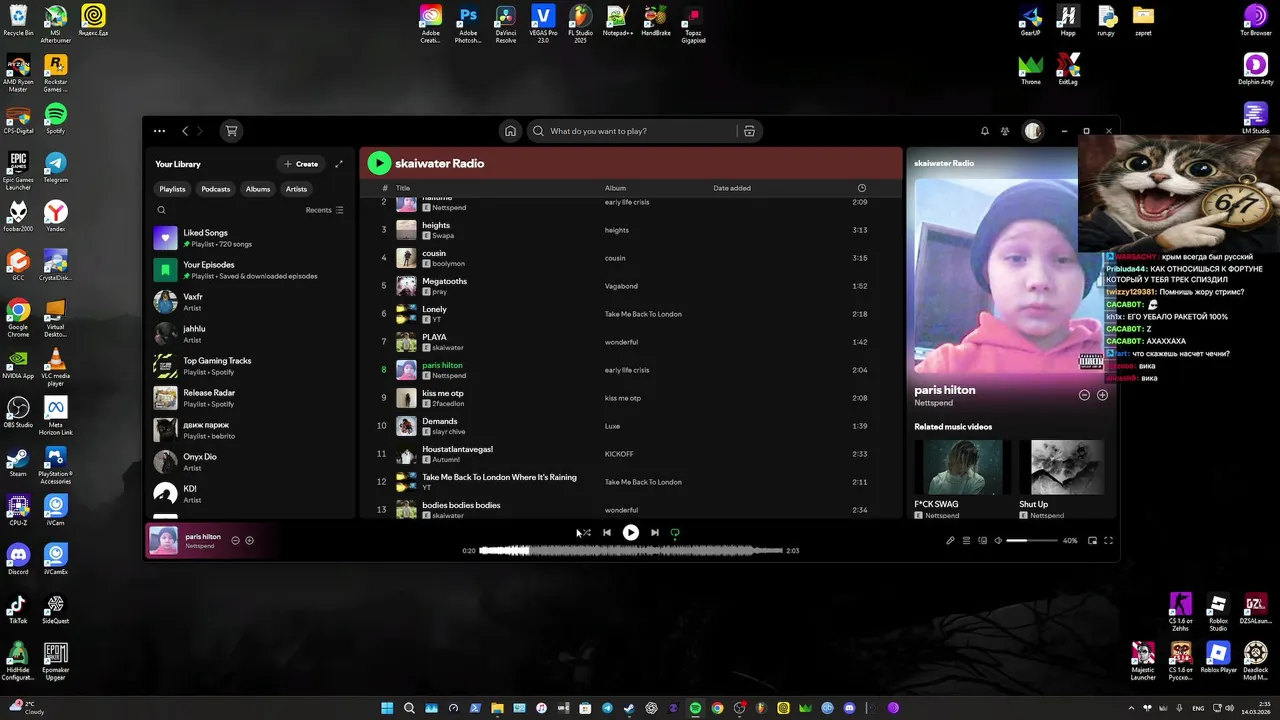Open Spotify from the Windows taskbar

point(695,708)
